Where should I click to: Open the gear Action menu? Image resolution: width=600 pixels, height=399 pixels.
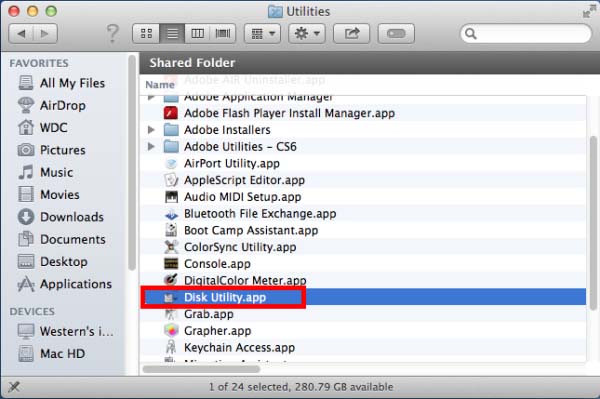307,34
